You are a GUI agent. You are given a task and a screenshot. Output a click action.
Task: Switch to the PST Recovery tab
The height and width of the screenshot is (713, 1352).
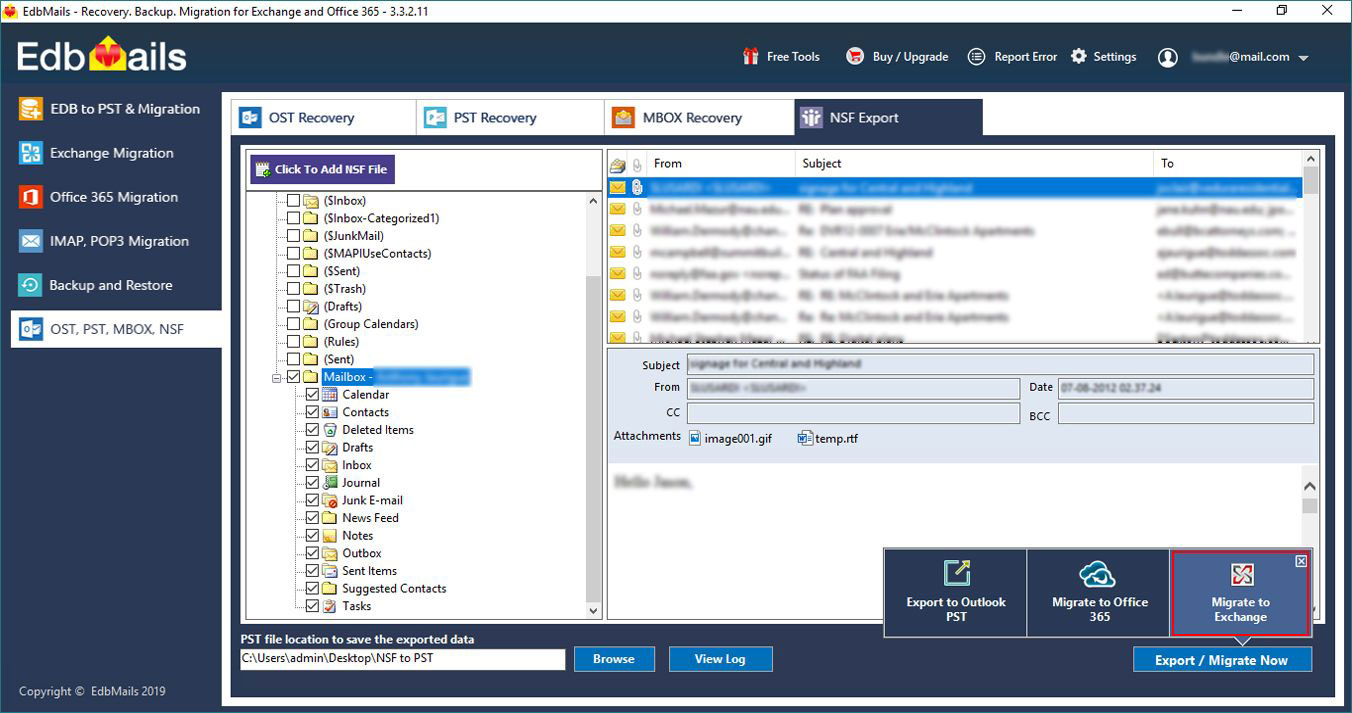(510, 118)
